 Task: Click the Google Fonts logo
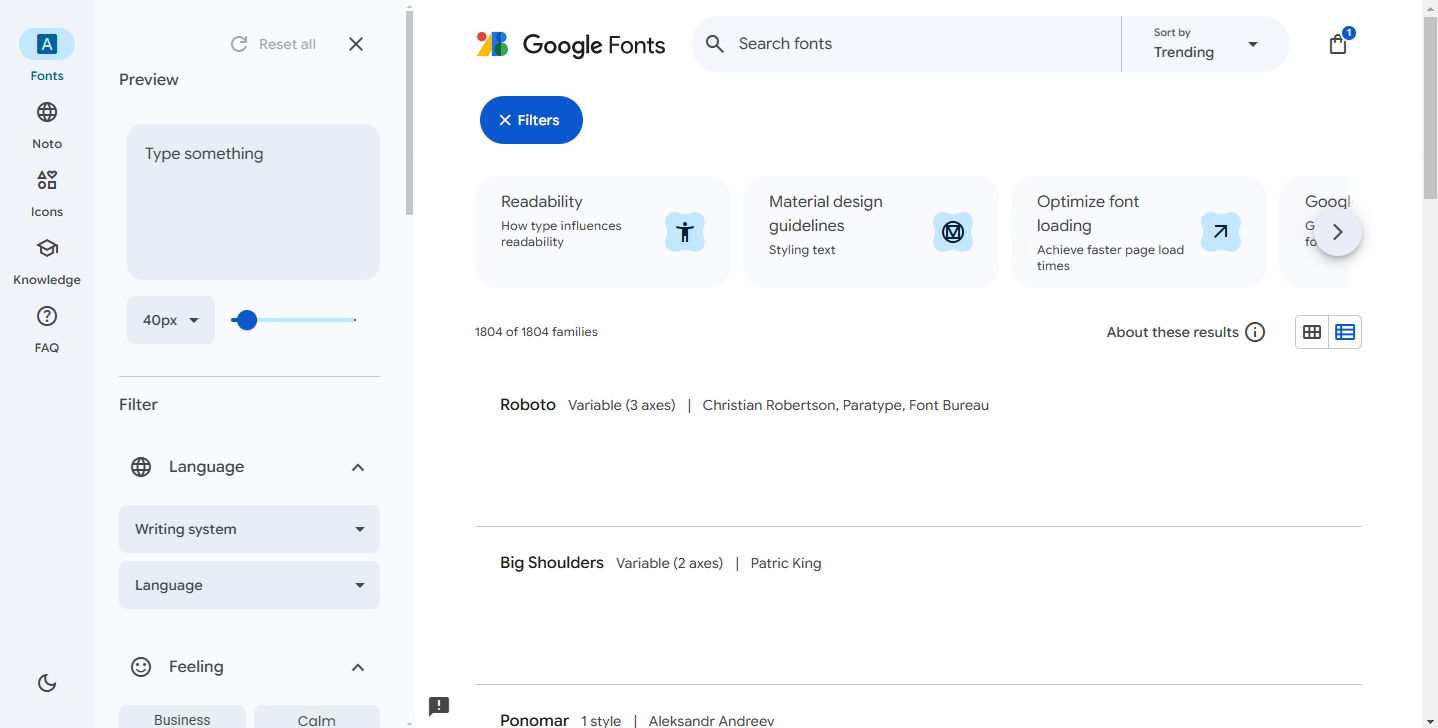coord(571,44)
